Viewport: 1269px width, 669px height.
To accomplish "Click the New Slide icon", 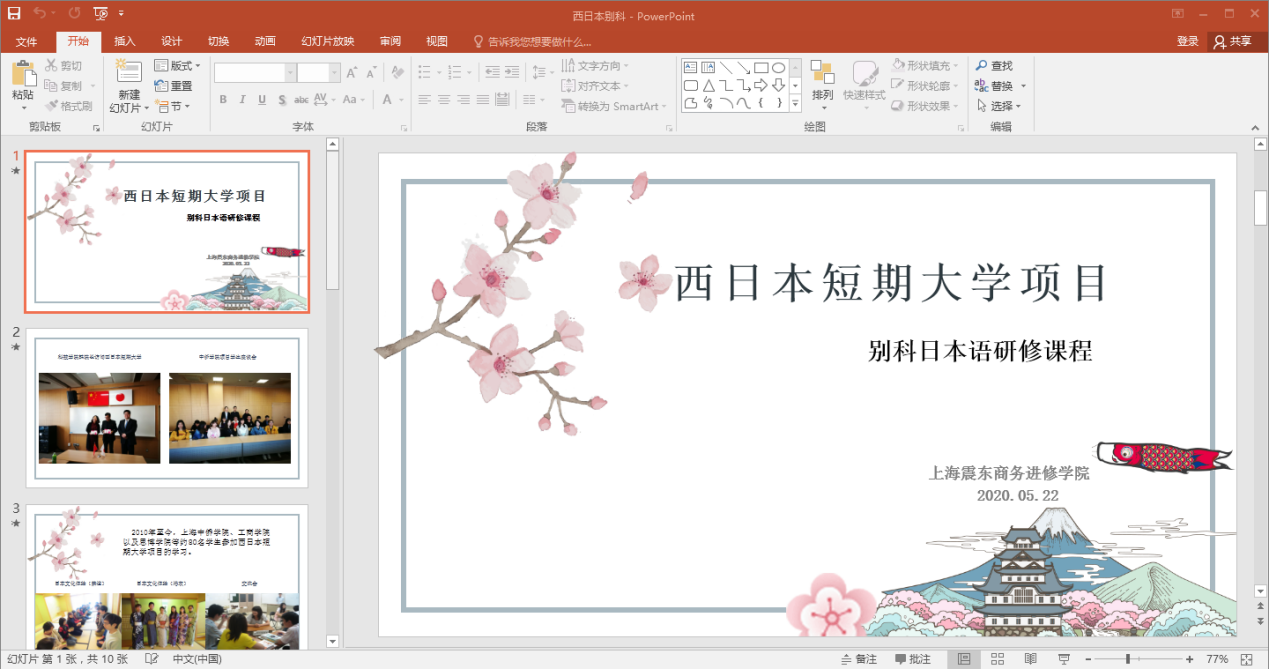I will coord(128,73).
